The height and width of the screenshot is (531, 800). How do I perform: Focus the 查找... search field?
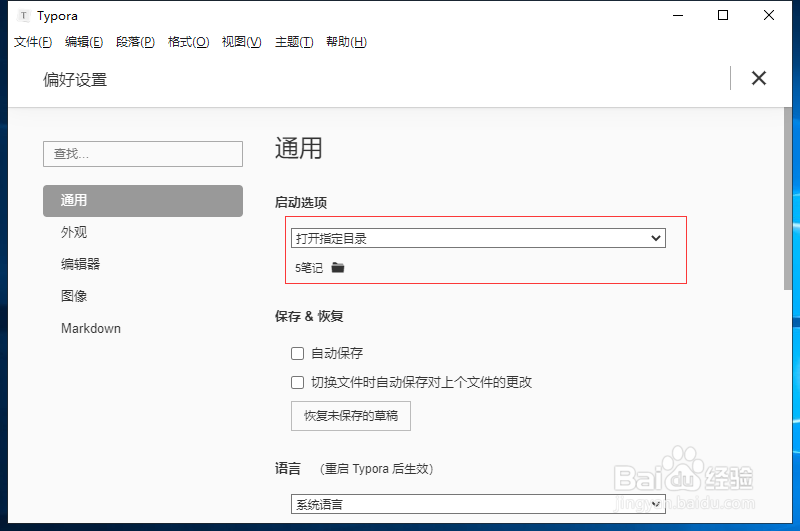[143, 154]
